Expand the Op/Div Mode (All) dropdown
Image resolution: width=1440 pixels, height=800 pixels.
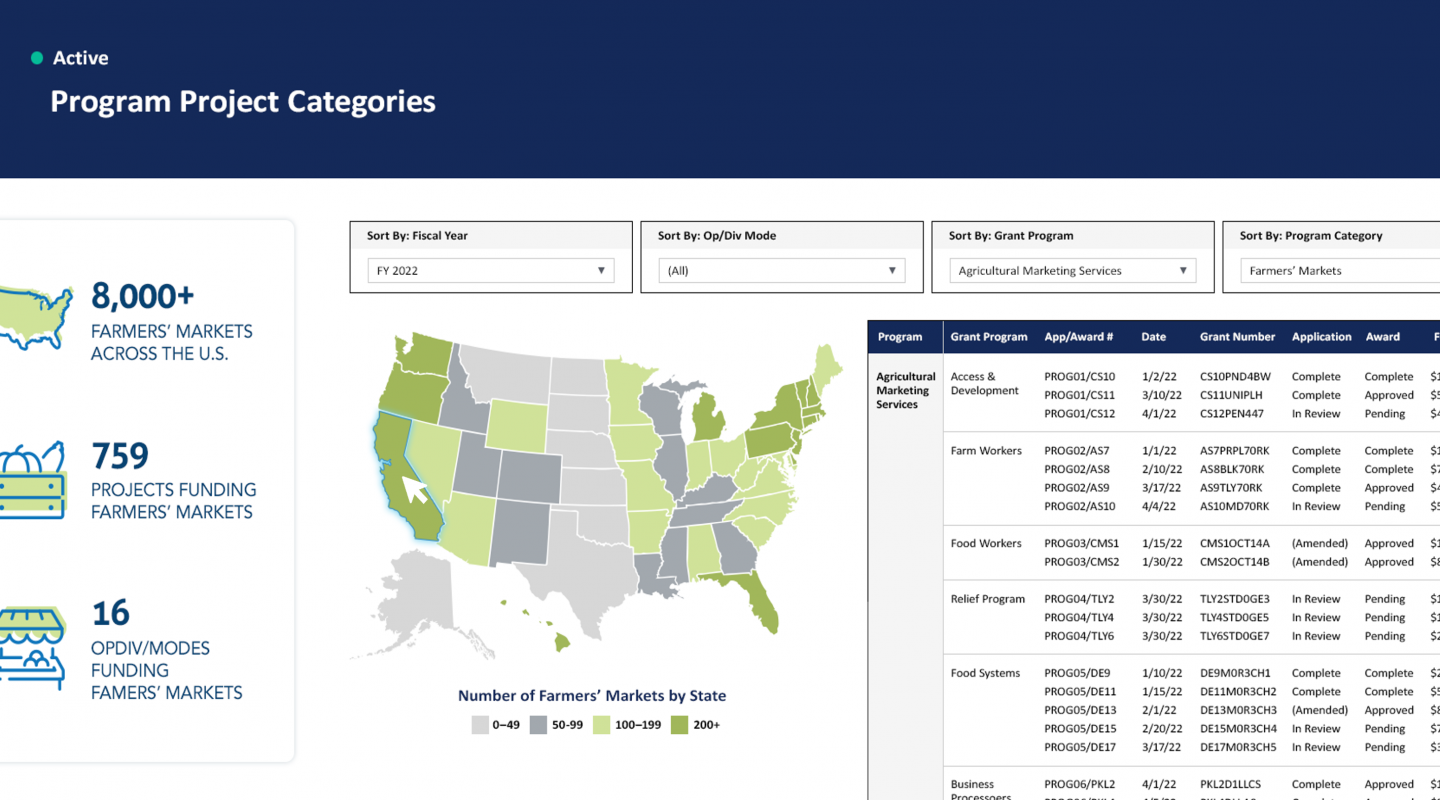tap(781, 271)
